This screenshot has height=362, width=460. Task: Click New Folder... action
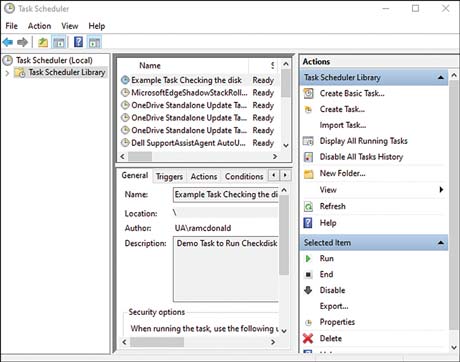pos(342,174)
